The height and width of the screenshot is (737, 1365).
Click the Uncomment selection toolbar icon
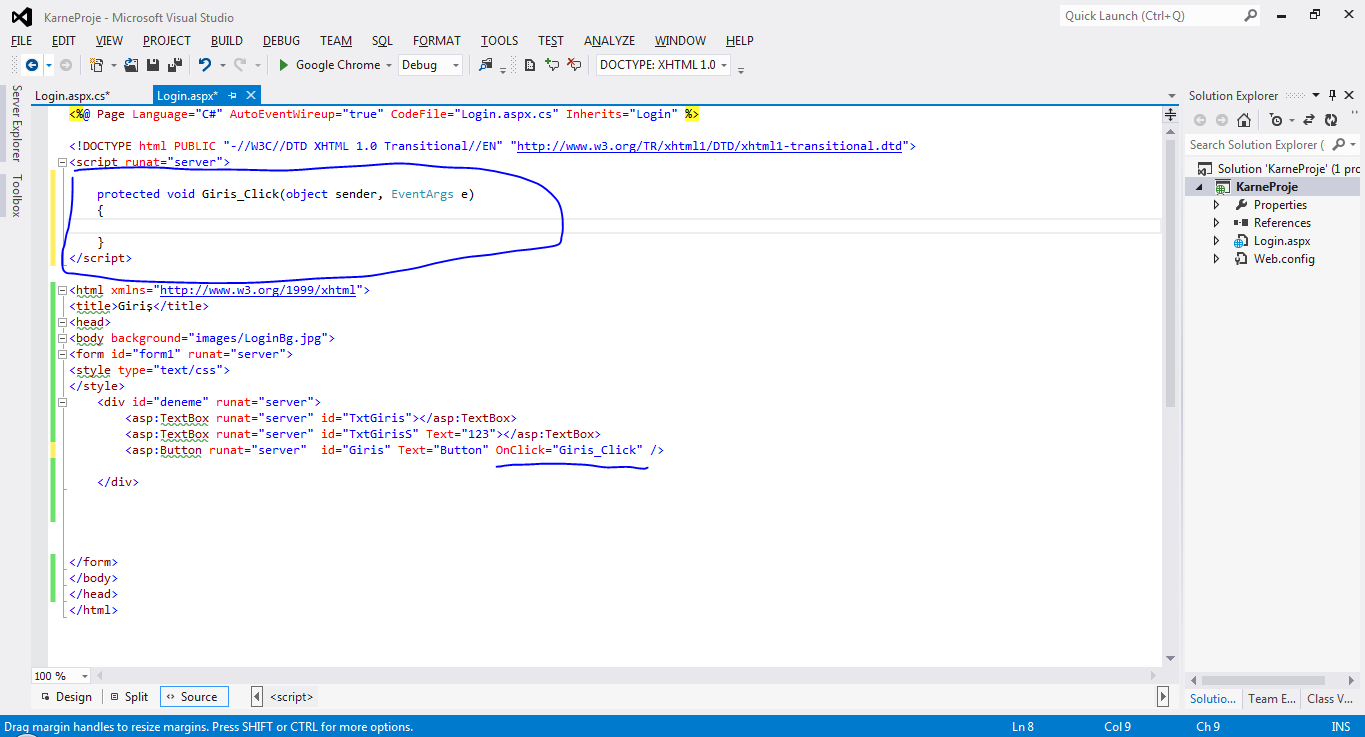(x=574, y=65)
